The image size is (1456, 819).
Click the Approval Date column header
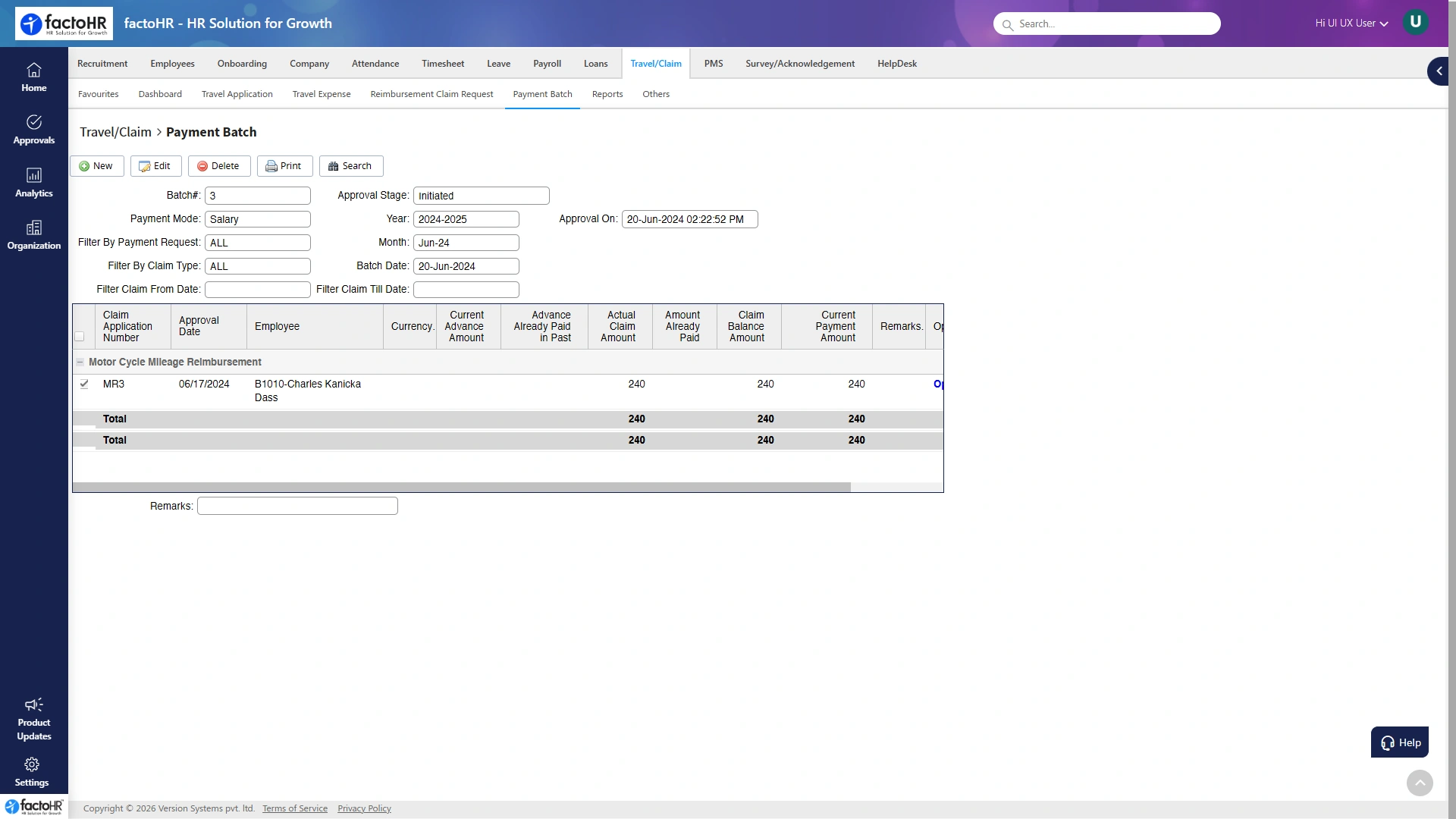pos(209,327)
